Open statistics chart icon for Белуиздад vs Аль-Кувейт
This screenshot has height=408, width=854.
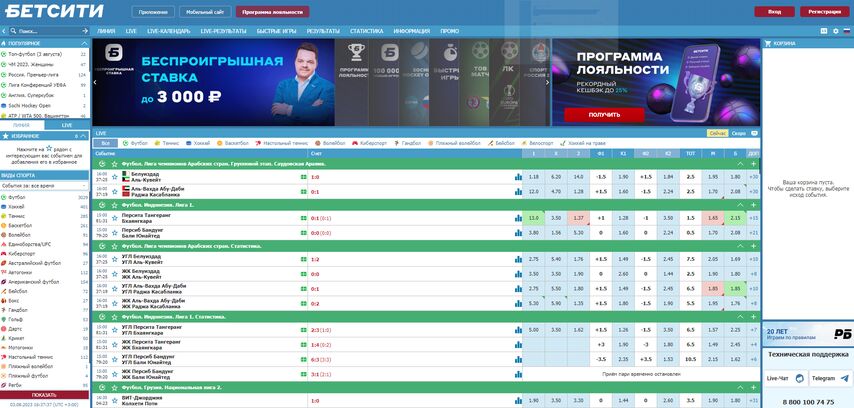[518, 177]
